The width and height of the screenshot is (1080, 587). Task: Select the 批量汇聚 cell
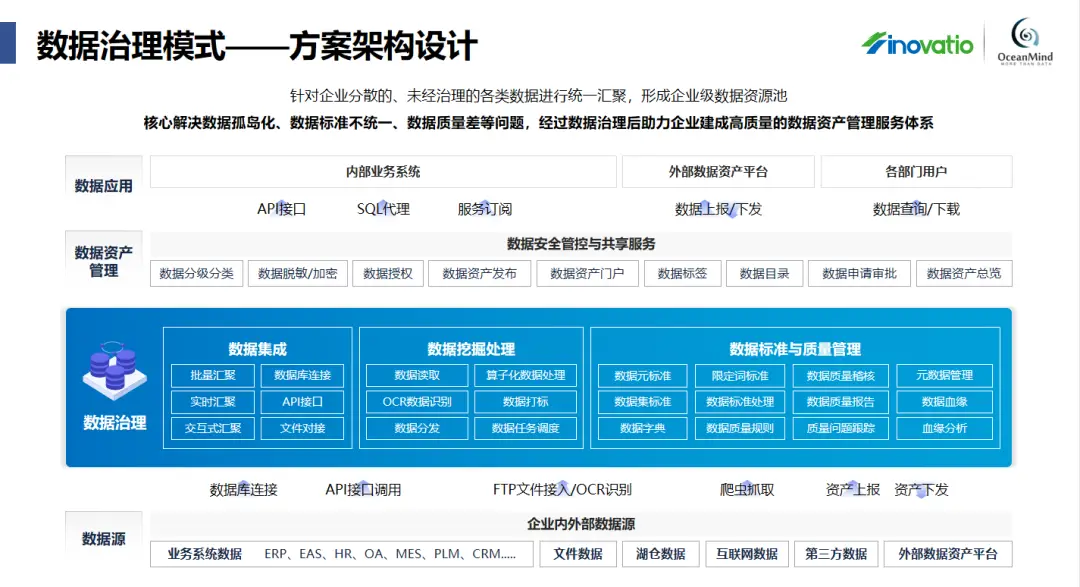point(213,375)
